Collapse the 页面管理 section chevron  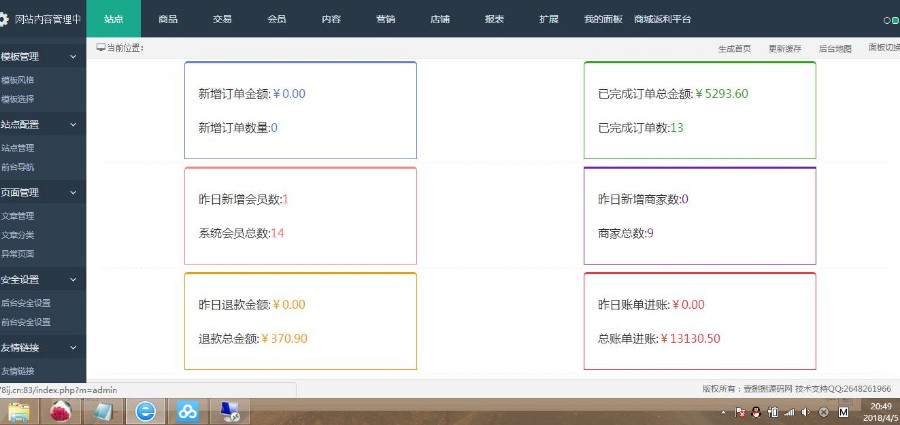(x=73, y=192)
